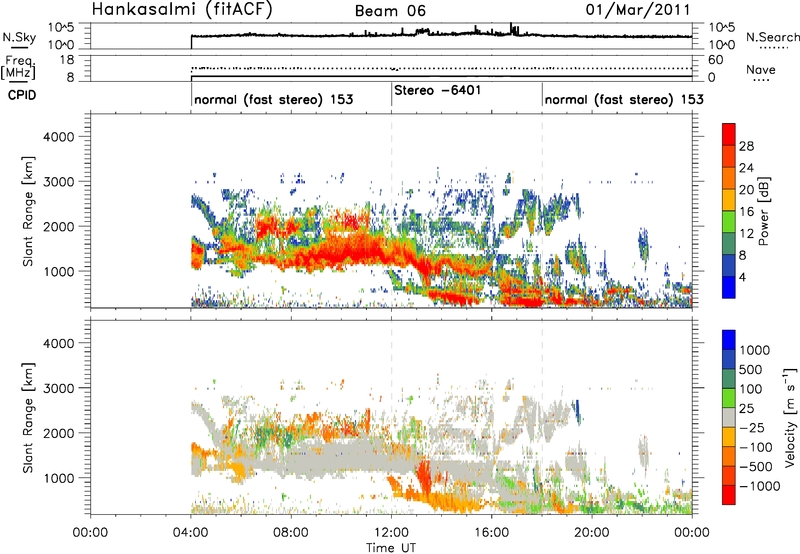
Task: Select the 'N.Sky' legend label
Action: 19,37
